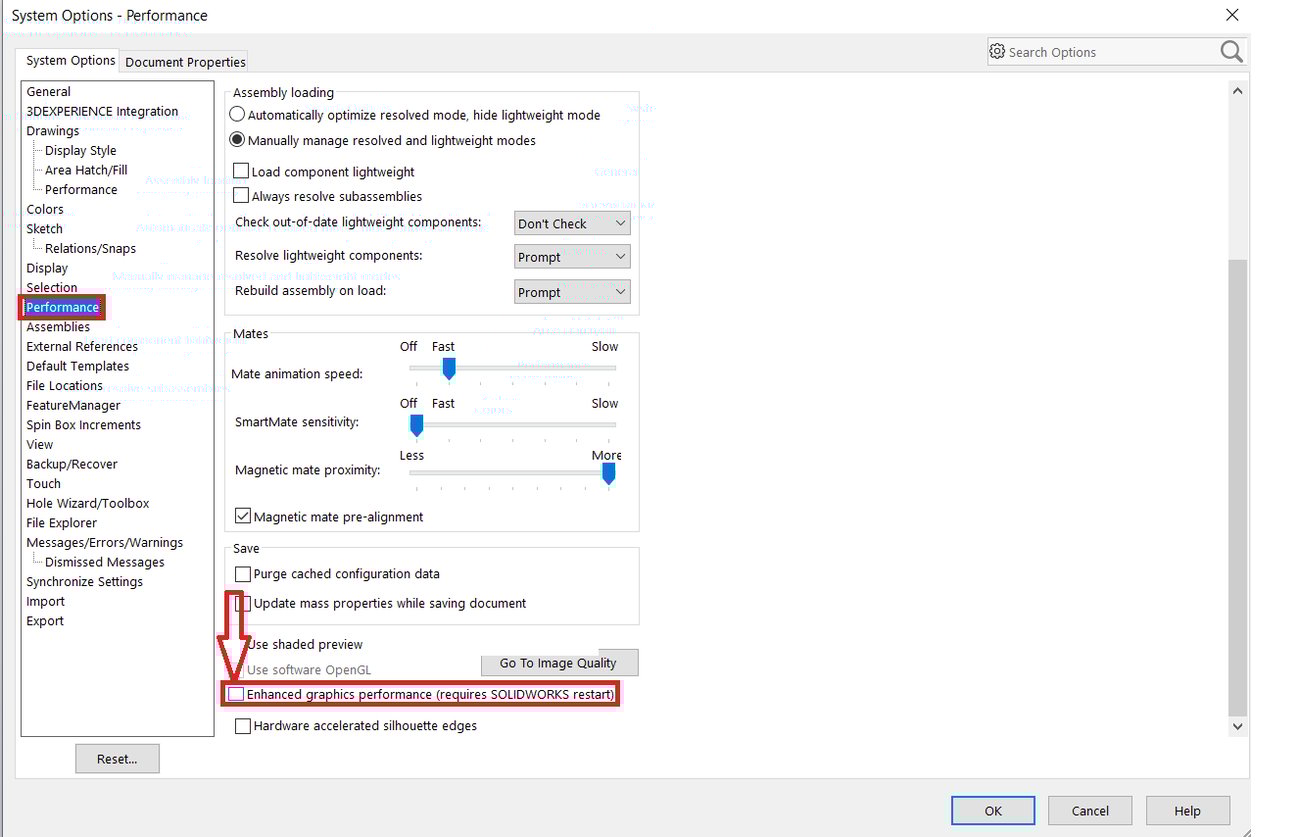Screen dimensions: 1299x837
Task: Click into the Search Options field
Action: point(1100,52)
